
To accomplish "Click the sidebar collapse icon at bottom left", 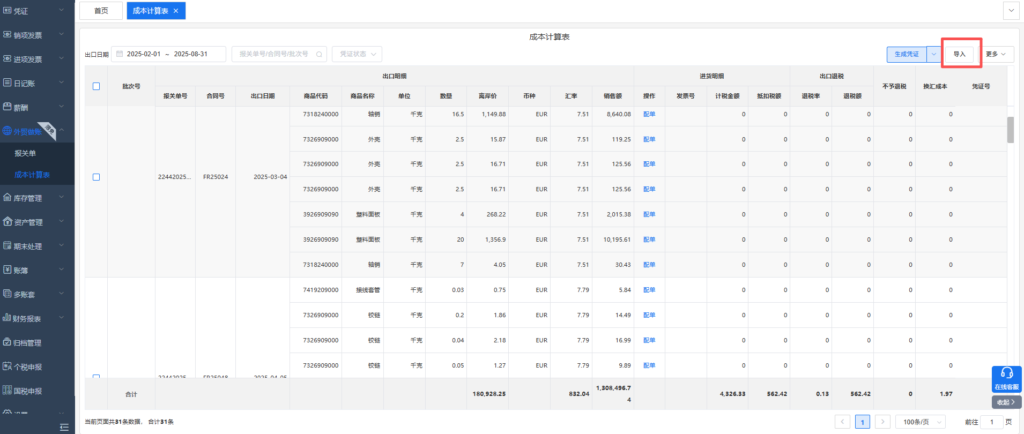I will [64, 427].
